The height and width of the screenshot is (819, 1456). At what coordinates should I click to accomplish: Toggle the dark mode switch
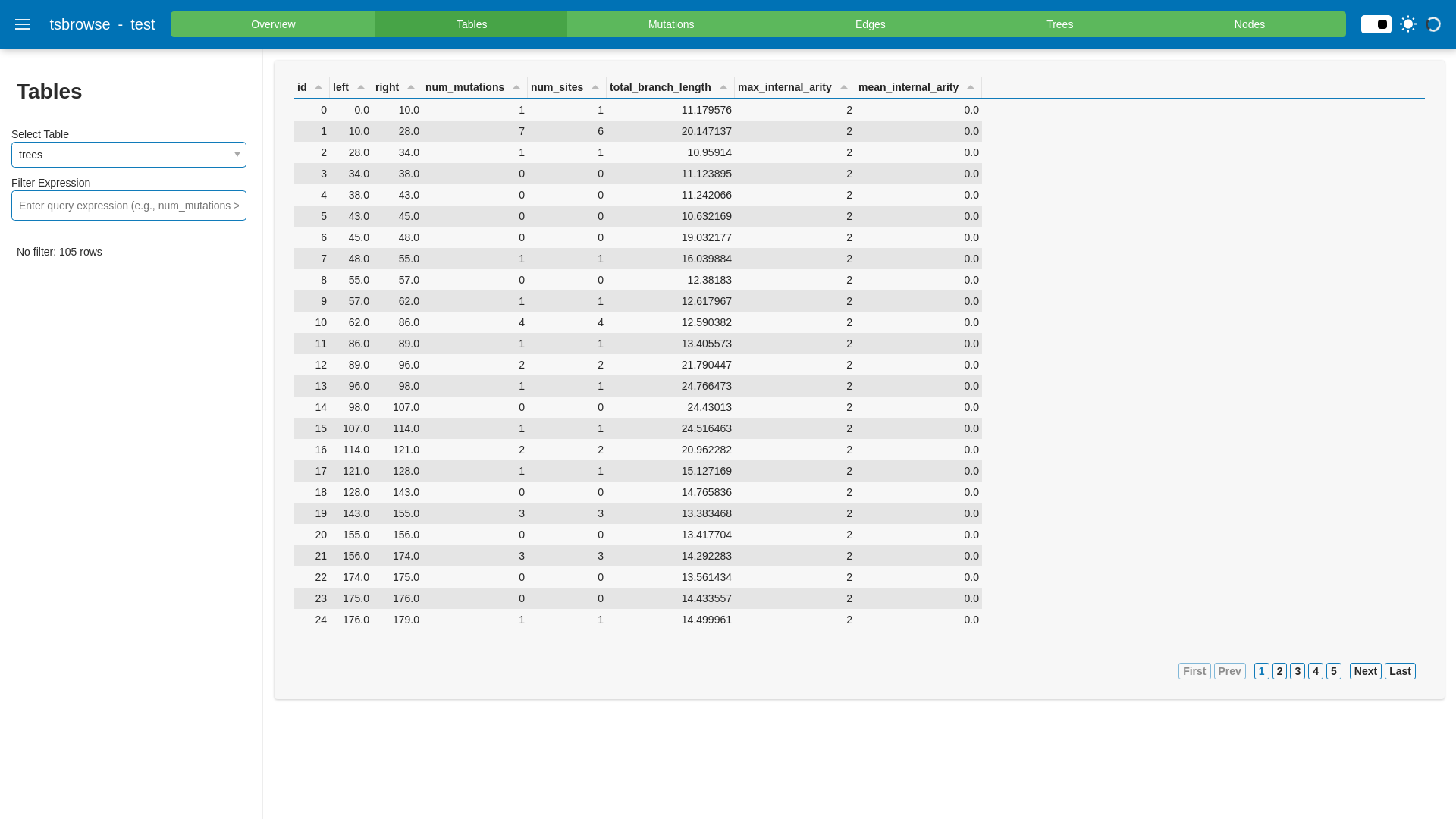tap(1376, 24)
